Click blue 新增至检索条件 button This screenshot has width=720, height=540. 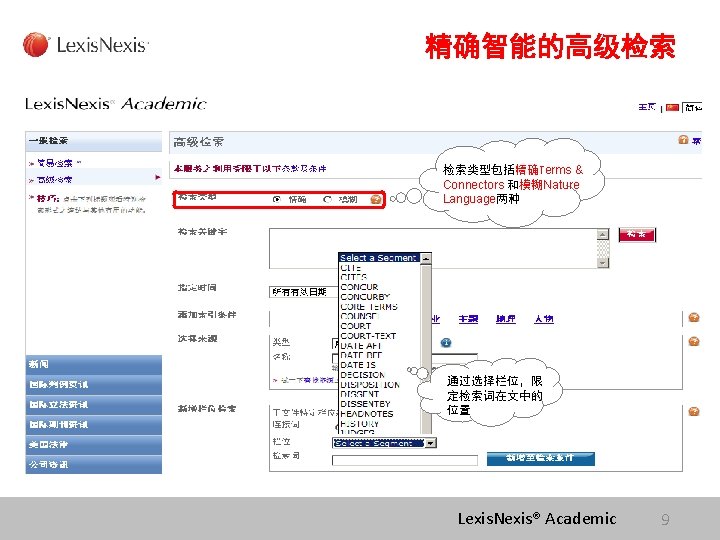click(x=540, y=458)
